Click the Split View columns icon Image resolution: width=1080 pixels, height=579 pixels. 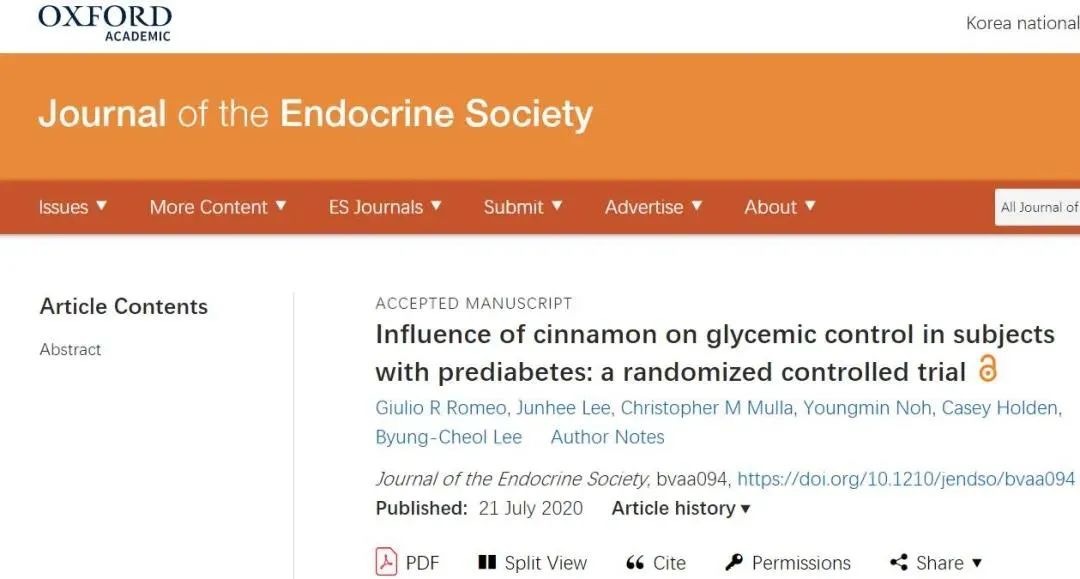coord(487,562)
